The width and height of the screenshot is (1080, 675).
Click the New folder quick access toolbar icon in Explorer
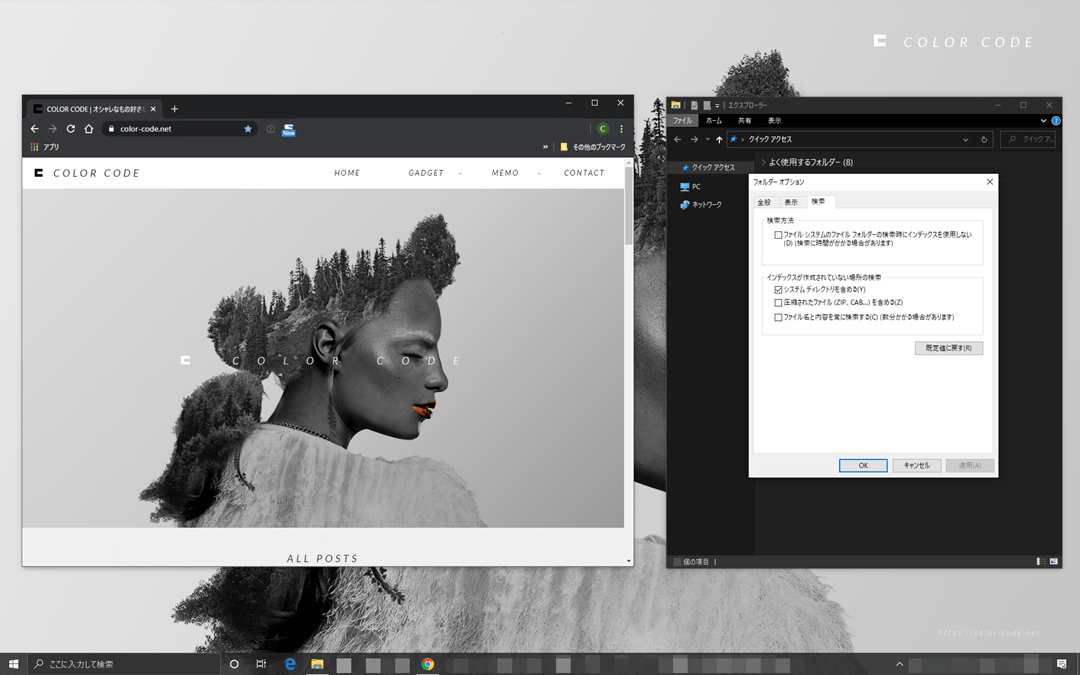[707, 105]
